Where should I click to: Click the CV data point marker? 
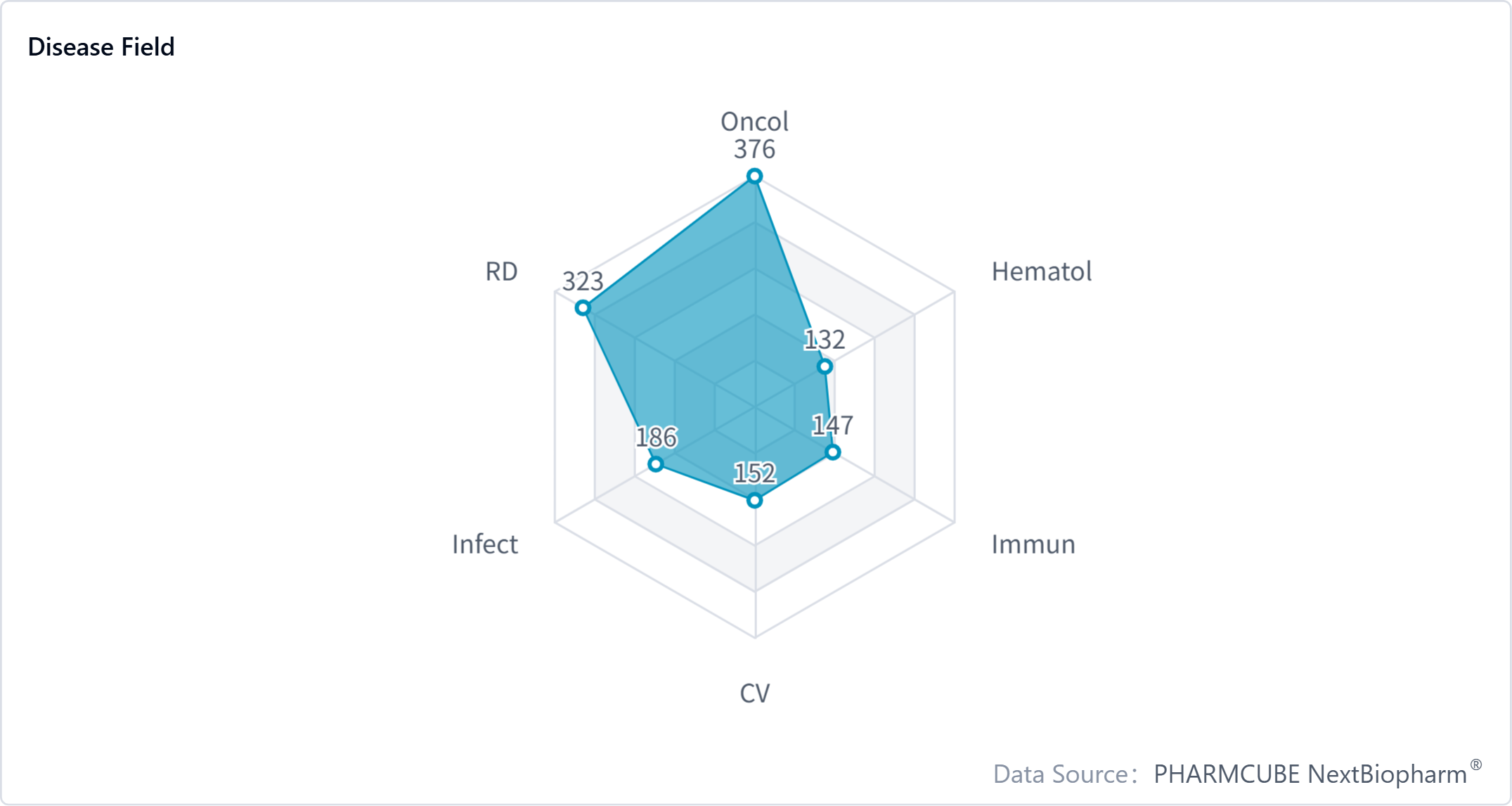click(x=754, y=501)
